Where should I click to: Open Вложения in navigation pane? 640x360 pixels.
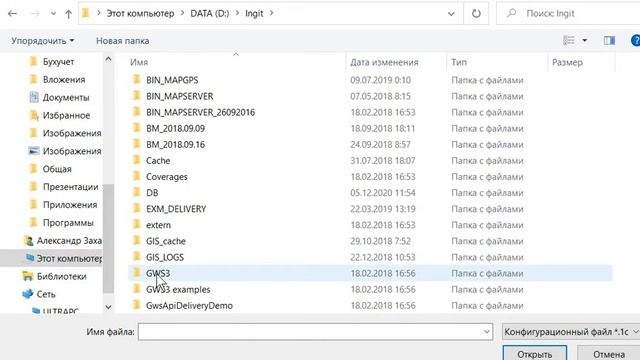[x=64, y=80]
